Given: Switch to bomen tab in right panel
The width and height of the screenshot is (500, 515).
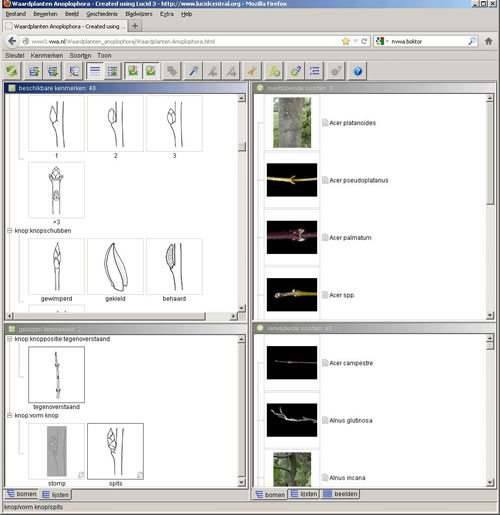Looking at the screenshot, I should click(x=270, y=495).
